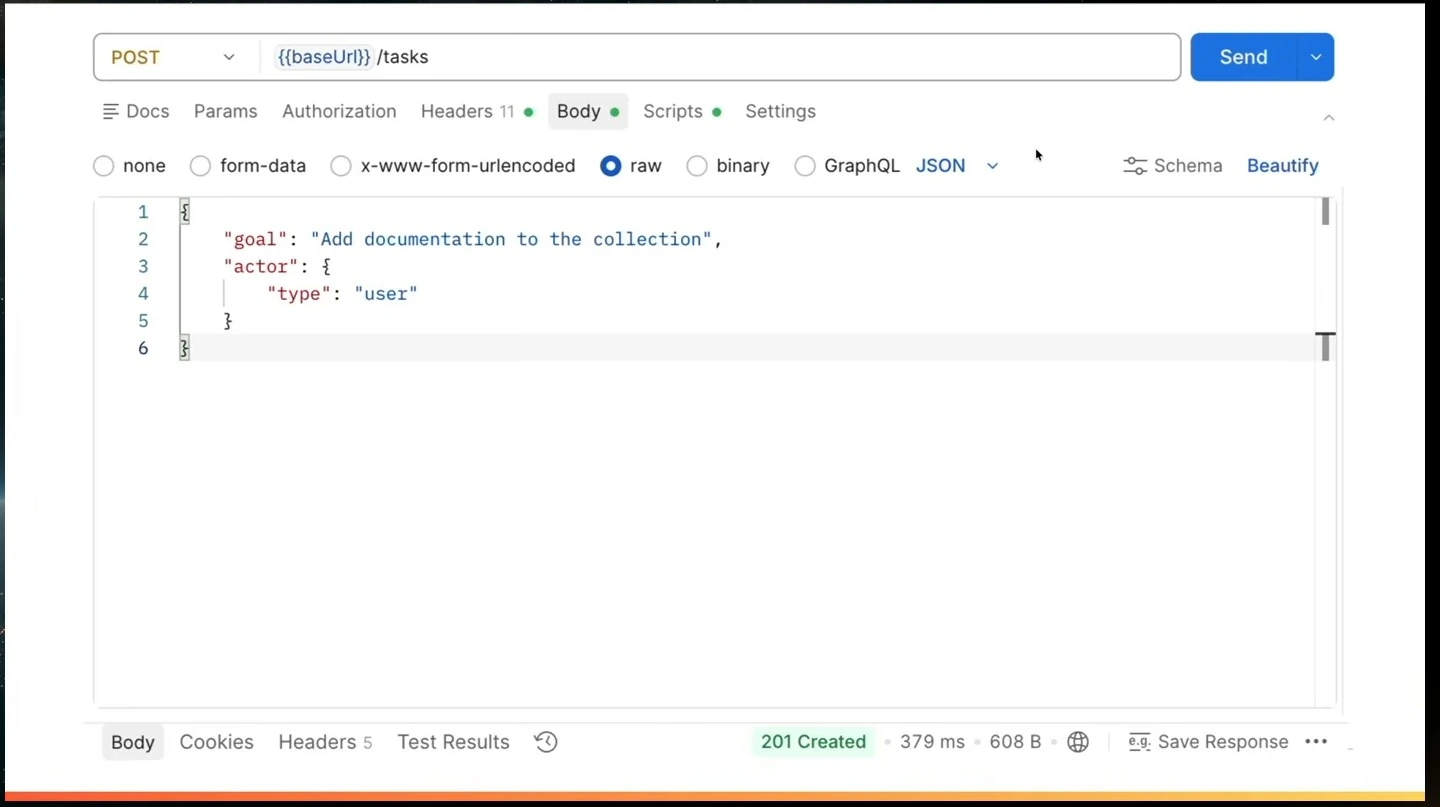Image resolution: width=1440 pixels, height=807 pixels.
Task: Open the request Body tab
Action: [588, 111]
